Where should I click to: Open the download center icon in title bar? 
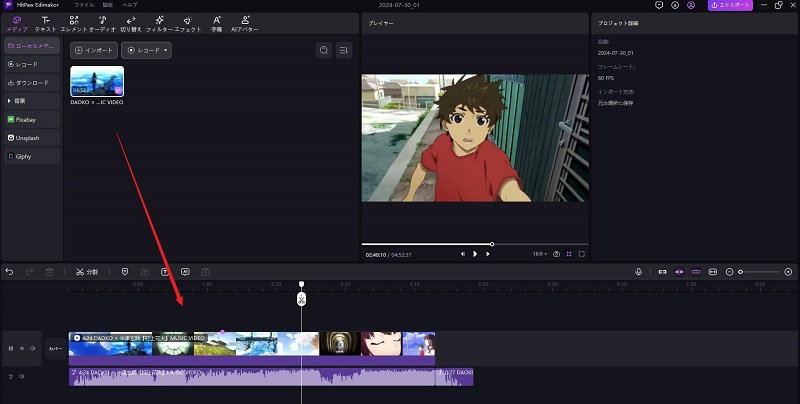tap(675, 5)
